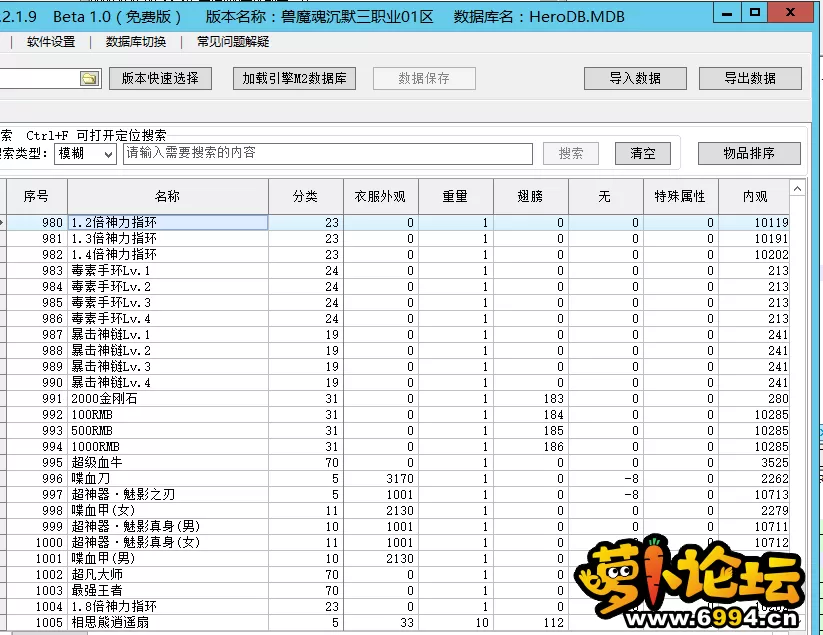Open the 常见问题解疑 menu
Screen dimensions: 823x635
click(x=233, y=42)
